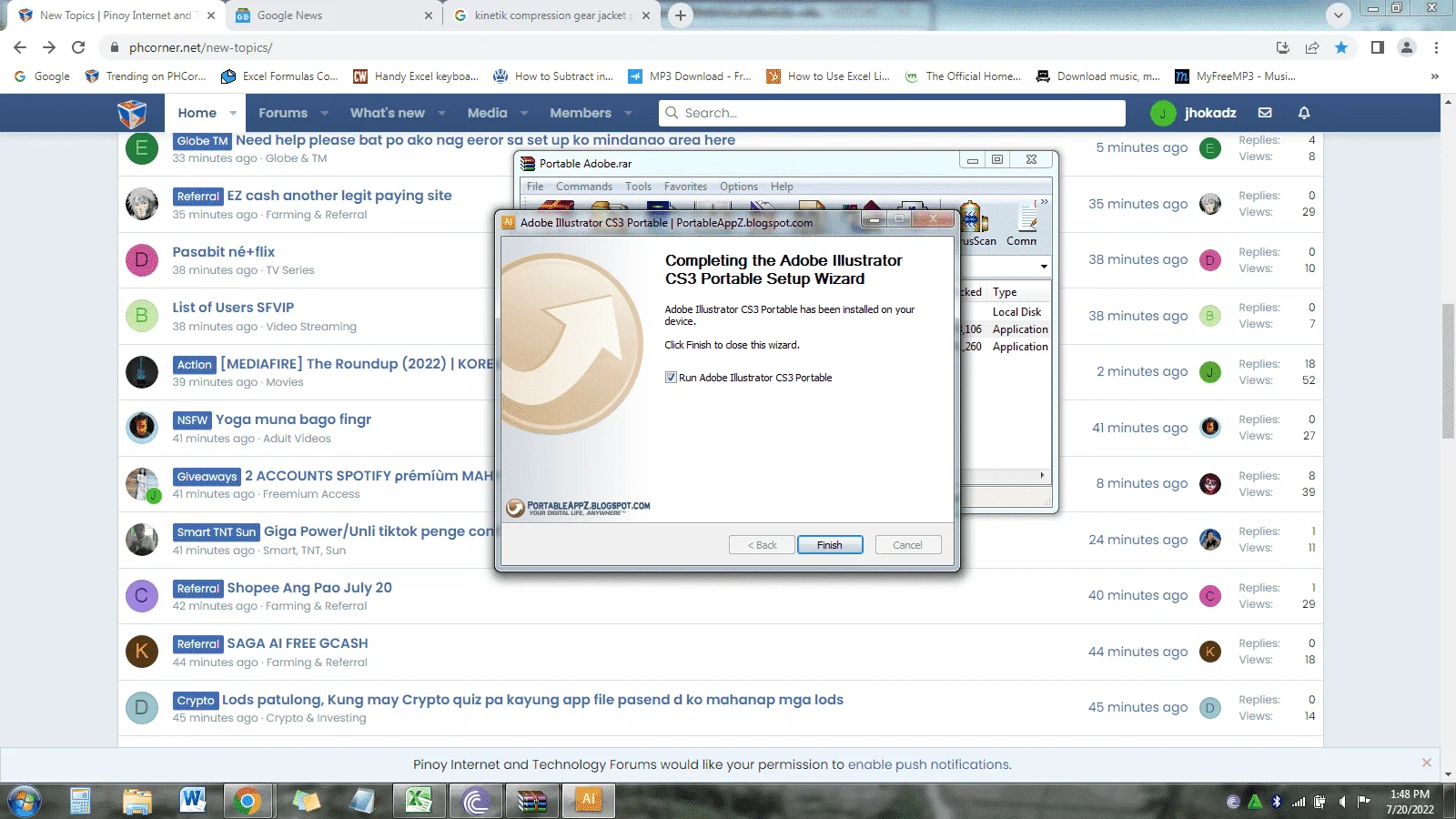1456x819 pixels.
Task: Open Windows Start menu
Action: pyautogui.click(x=25, y=802)
